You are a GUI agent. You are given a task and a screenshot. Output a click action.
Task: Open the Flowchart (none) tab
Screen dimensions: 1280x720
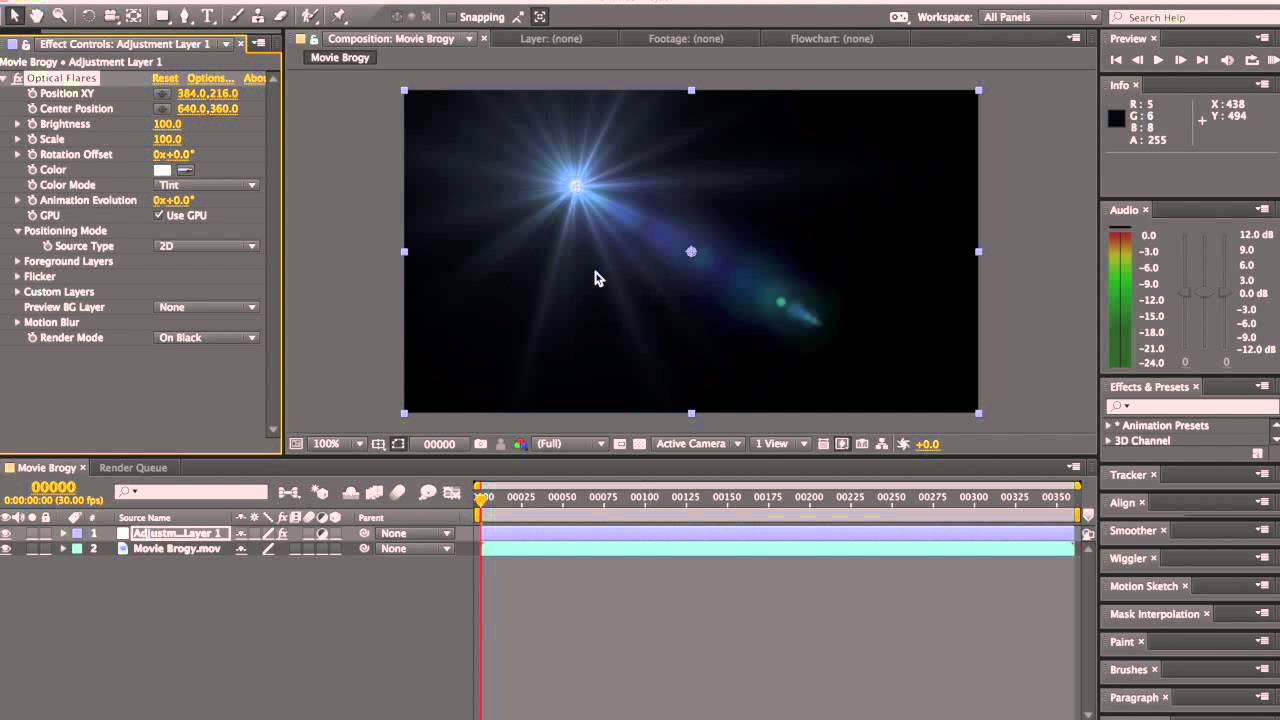click(832, 39)
